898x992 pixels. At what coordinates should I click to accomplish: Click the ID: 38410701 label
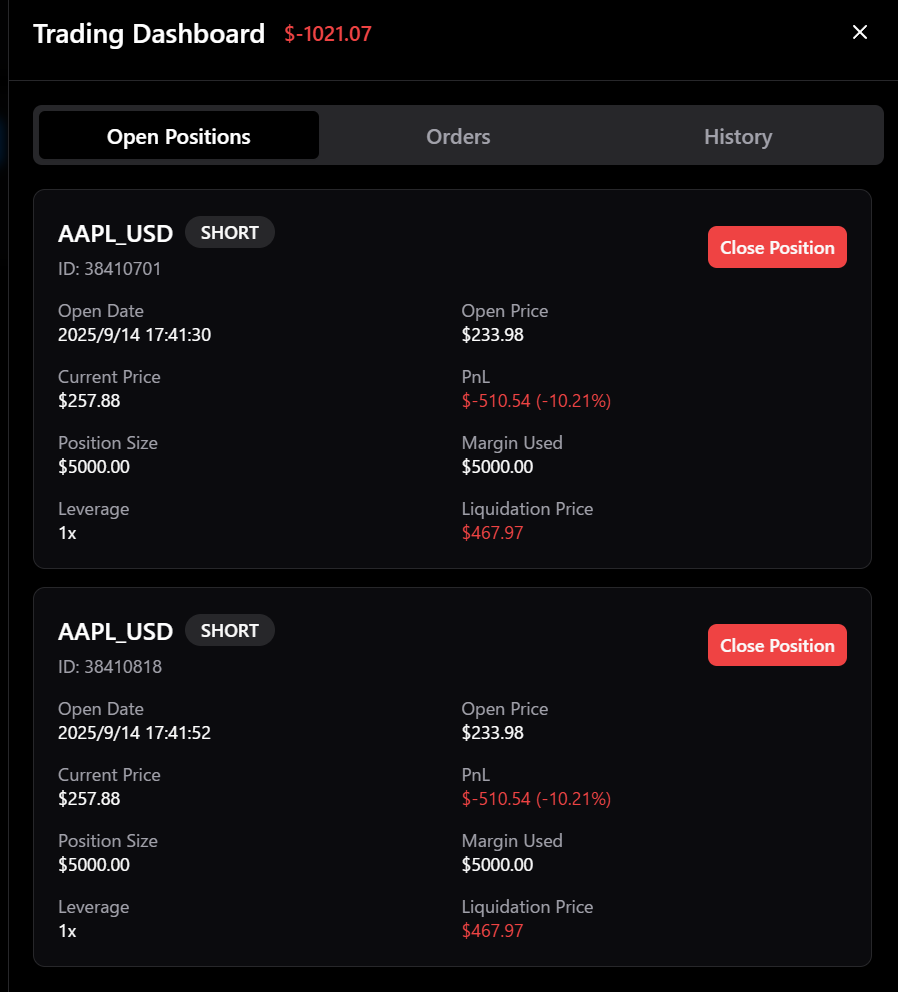(x=110, y=269)
